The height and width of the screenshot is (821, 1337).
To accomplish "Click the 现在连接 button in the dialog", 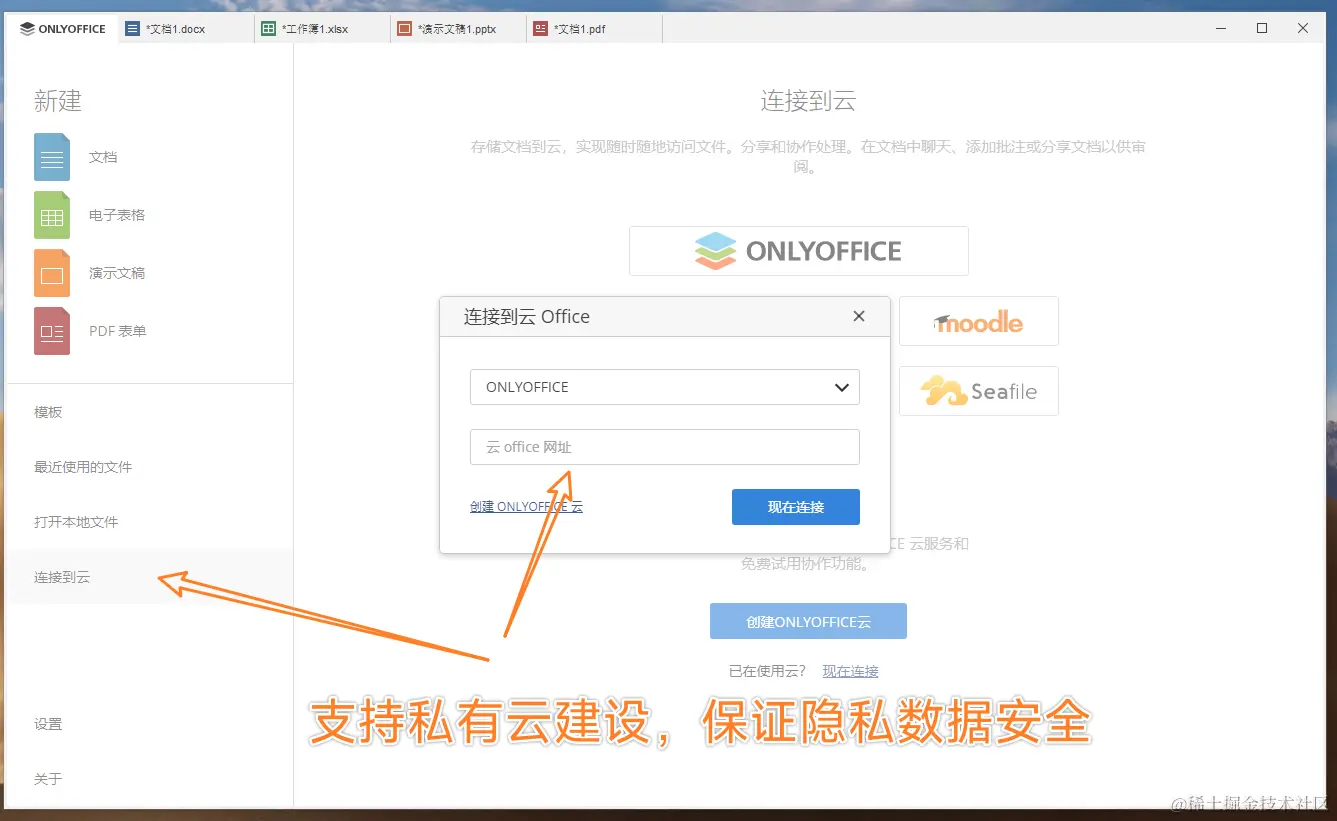I will pyautogui.click(x=796, y=507).
